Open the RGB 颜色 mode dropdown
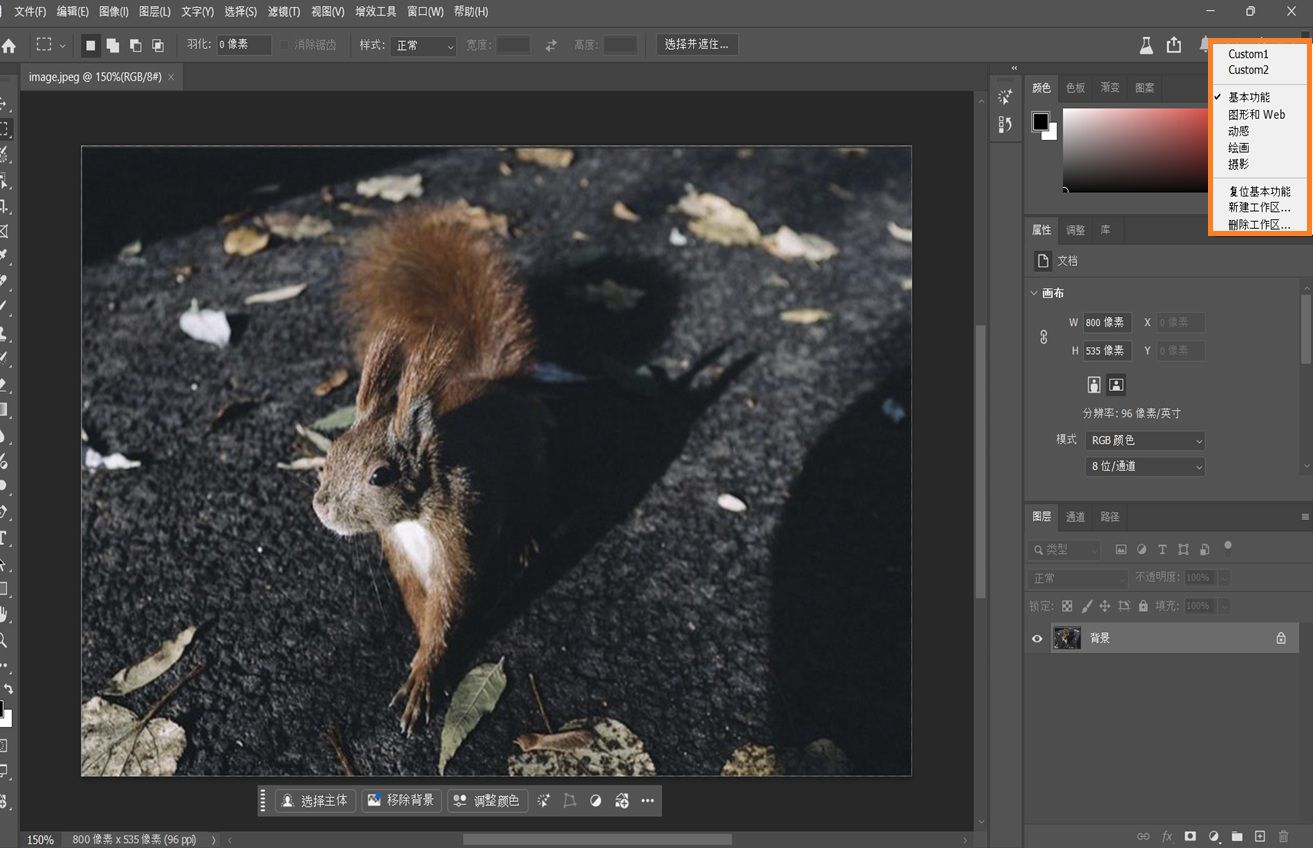Screen dimensions: 1313x848 1145,441
